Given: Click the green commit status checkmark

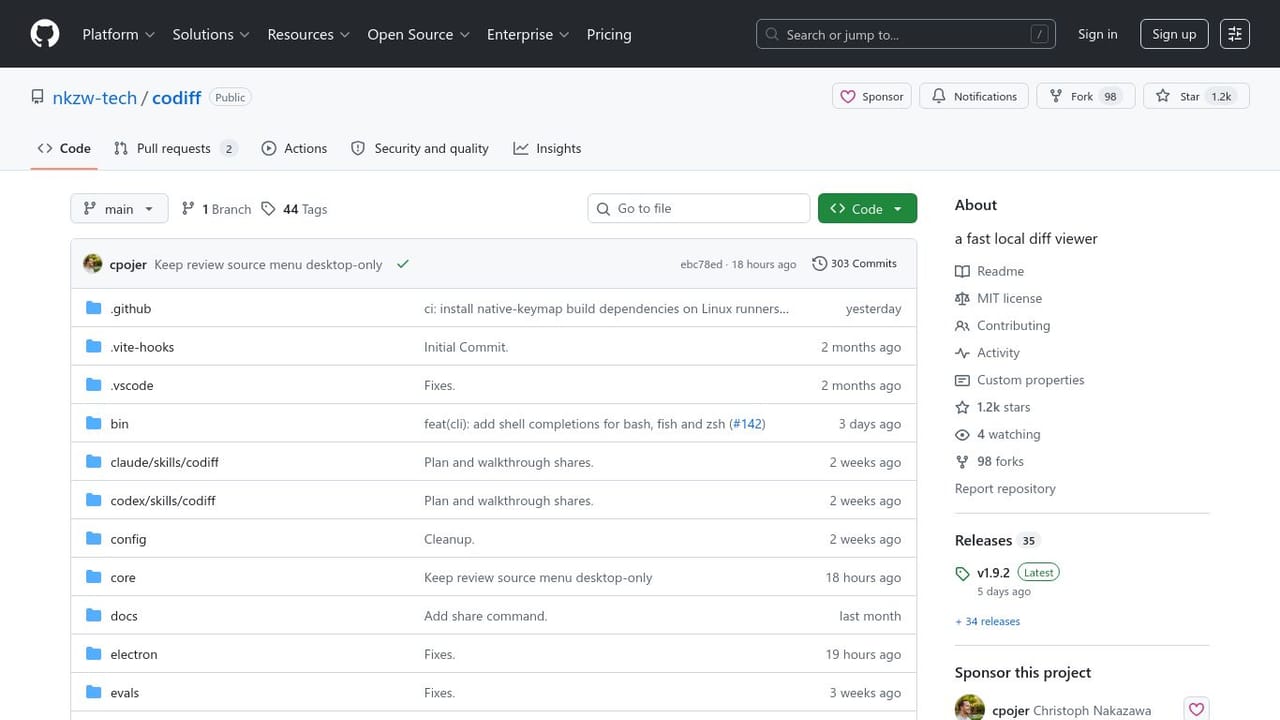Looking at the screenshot, I should click(x=403, y=264).
